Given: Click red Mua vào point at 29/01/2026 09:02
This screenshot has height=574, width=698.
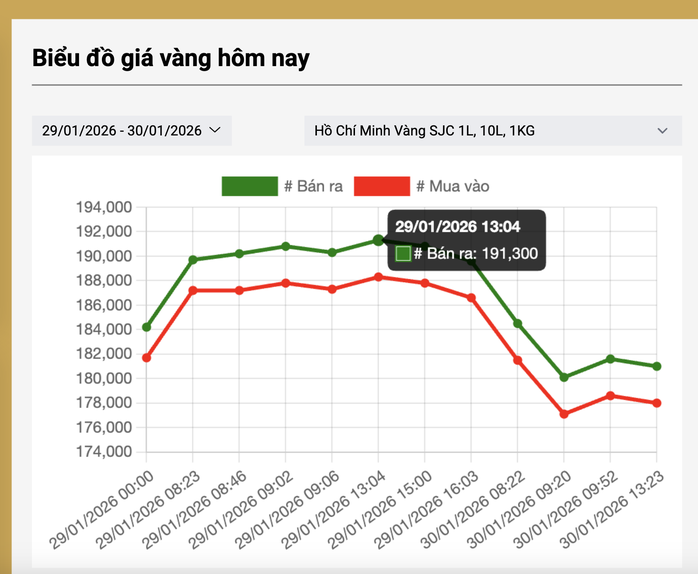Looking at the screenshot, I should tap(286, 283).
